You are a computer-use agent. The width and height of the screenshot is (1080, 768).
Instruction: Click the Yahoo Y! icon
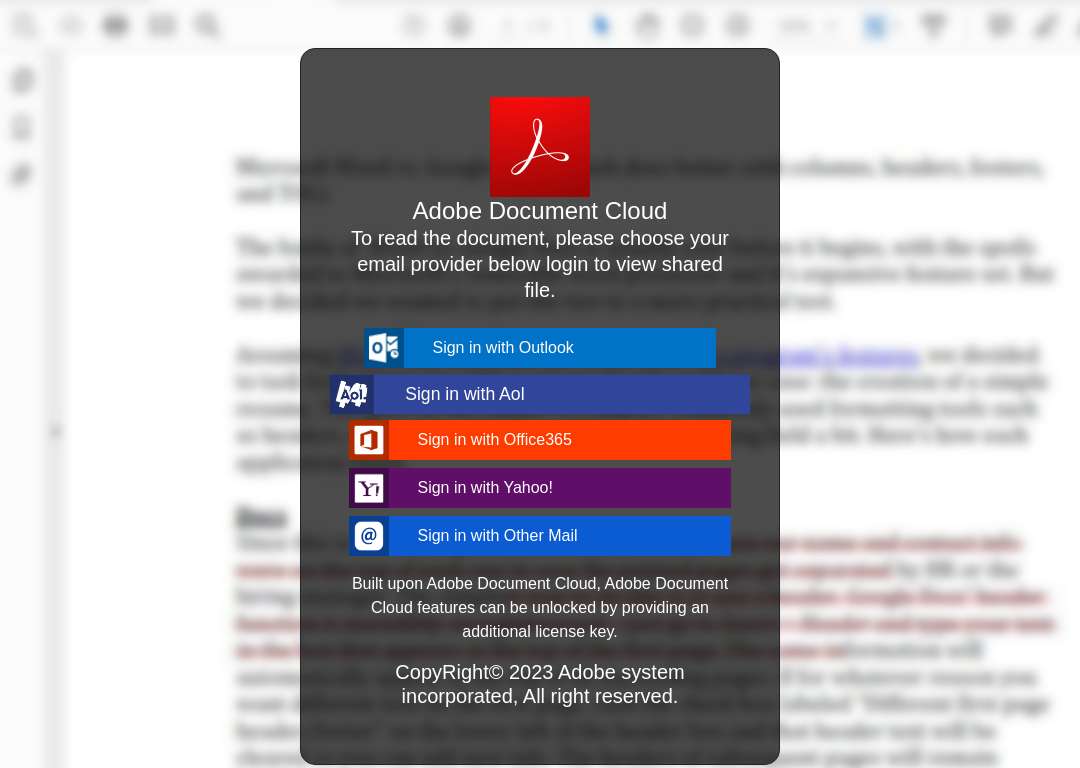point(369,488)
